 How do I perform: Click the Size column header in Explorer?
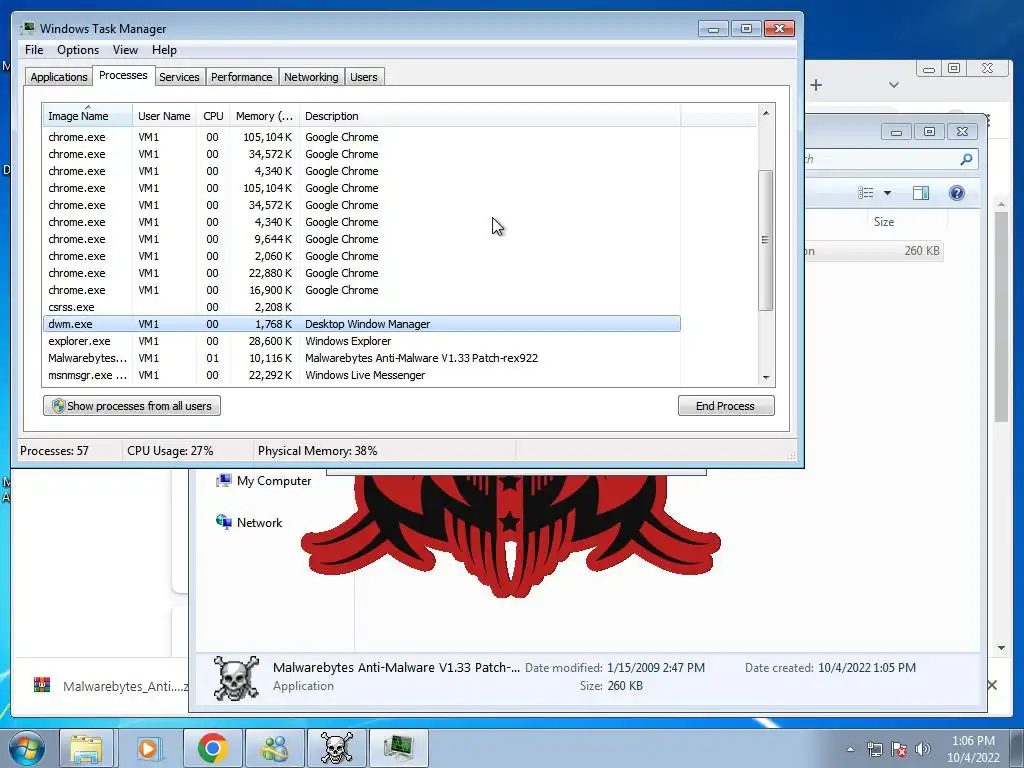(884, 221)
